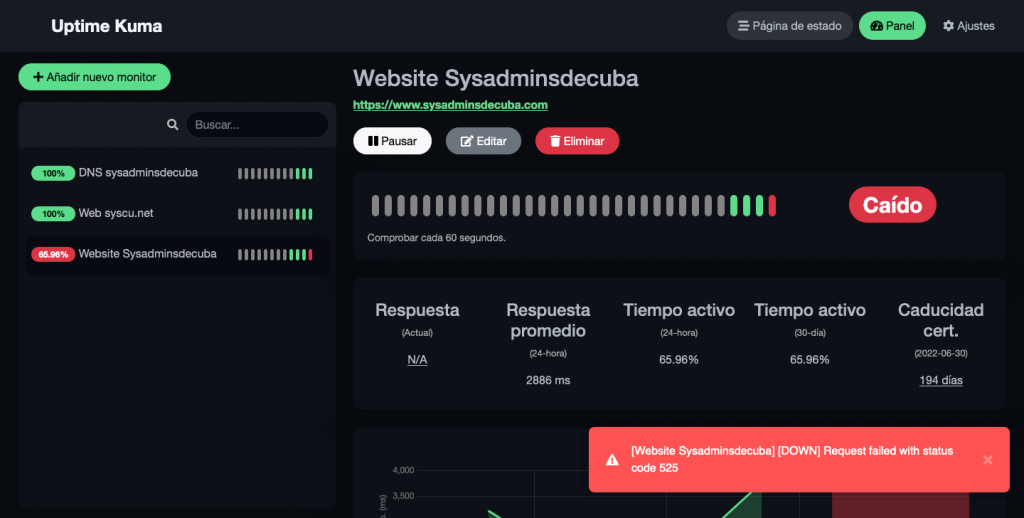Viewport: 1024px width, 518px height.
Task: Focus the Buscar search field
Action: pos(257,125)
